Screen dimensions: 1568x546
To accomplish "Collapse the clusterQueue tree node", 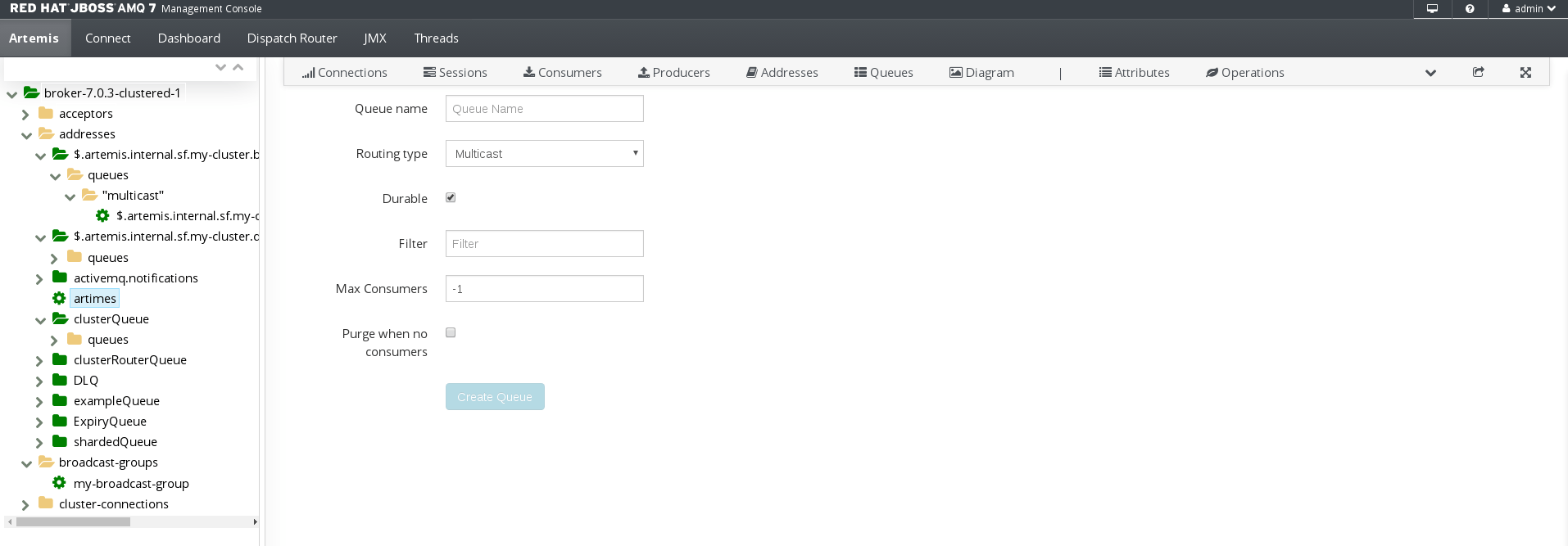I will [40, 320].
